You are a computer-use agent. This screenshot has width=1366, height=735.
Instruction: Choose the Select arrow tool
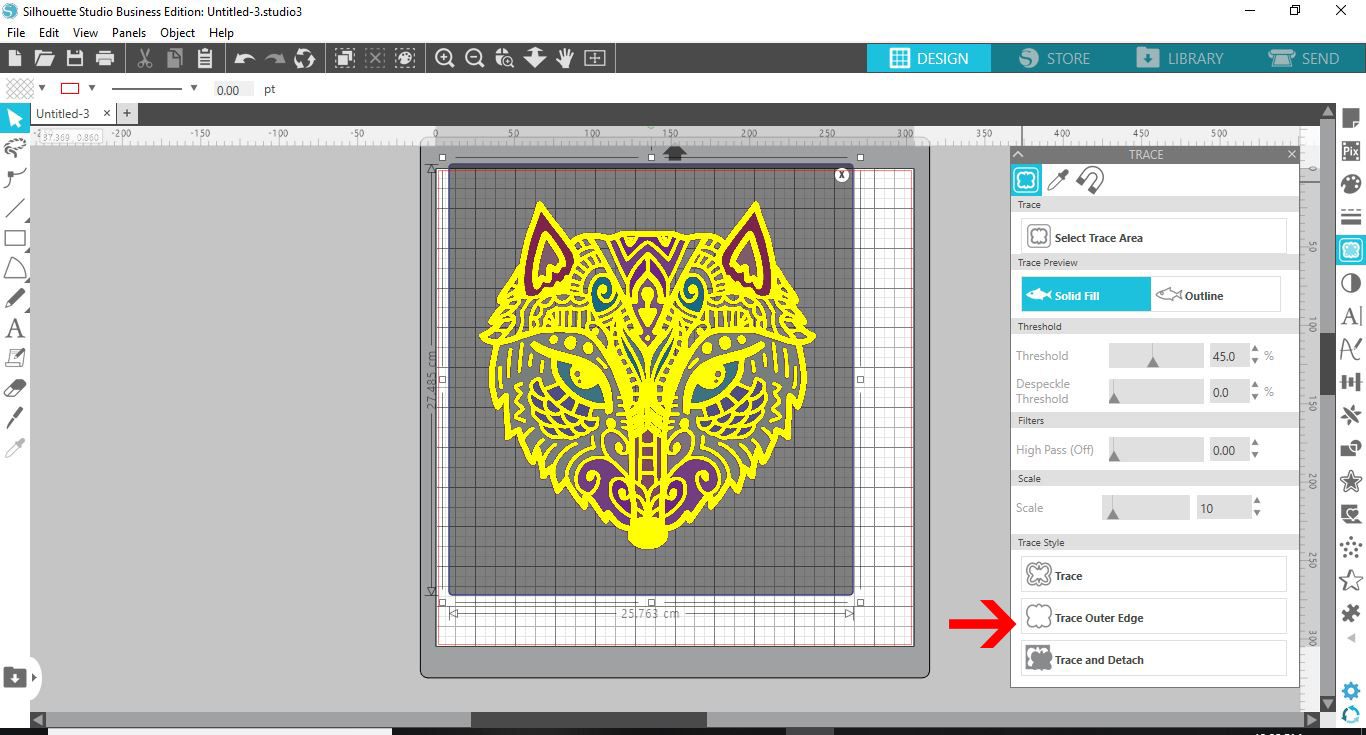[14, 119]
